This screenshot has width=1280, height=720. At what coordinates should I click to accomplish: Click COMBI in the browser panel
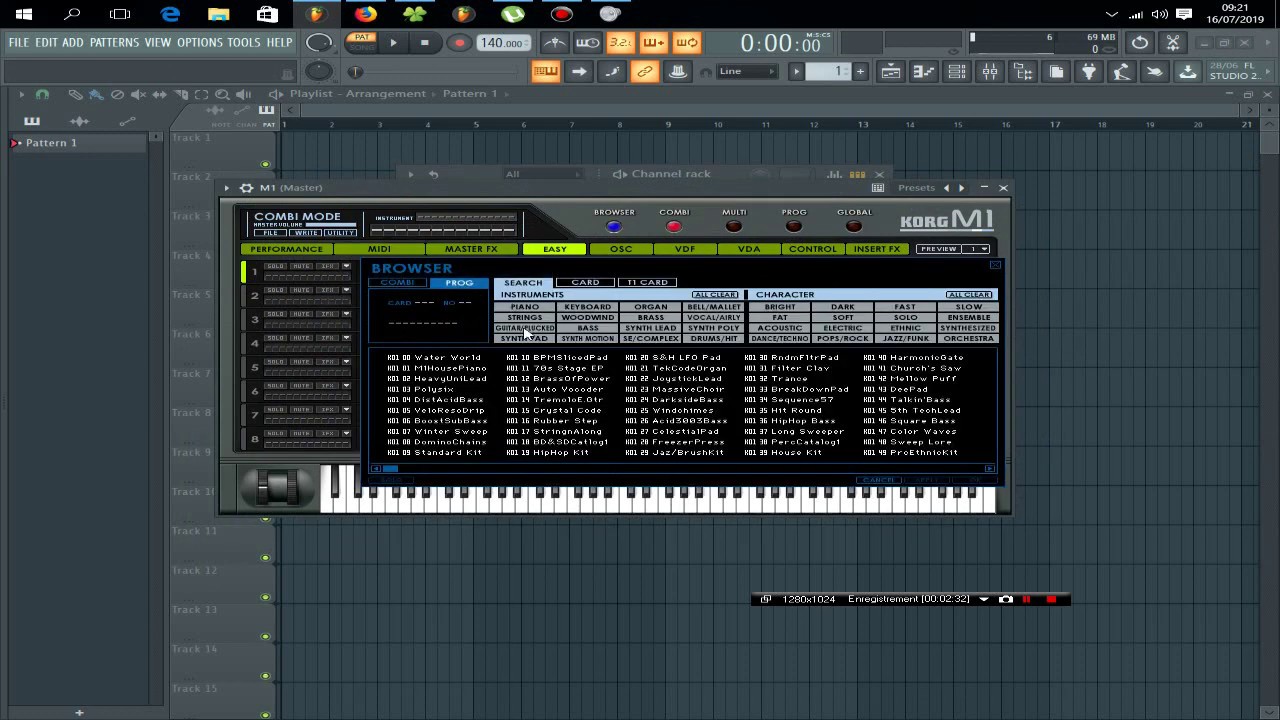tap(398, 283)
